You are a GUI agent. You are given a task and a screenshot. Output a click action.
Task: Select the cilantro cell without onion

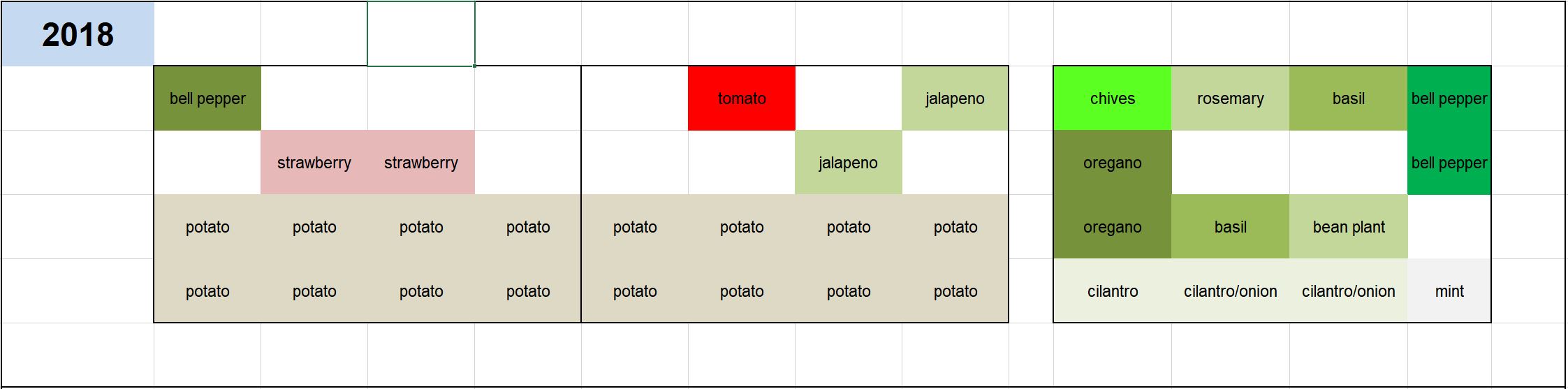click(1112, 291)
